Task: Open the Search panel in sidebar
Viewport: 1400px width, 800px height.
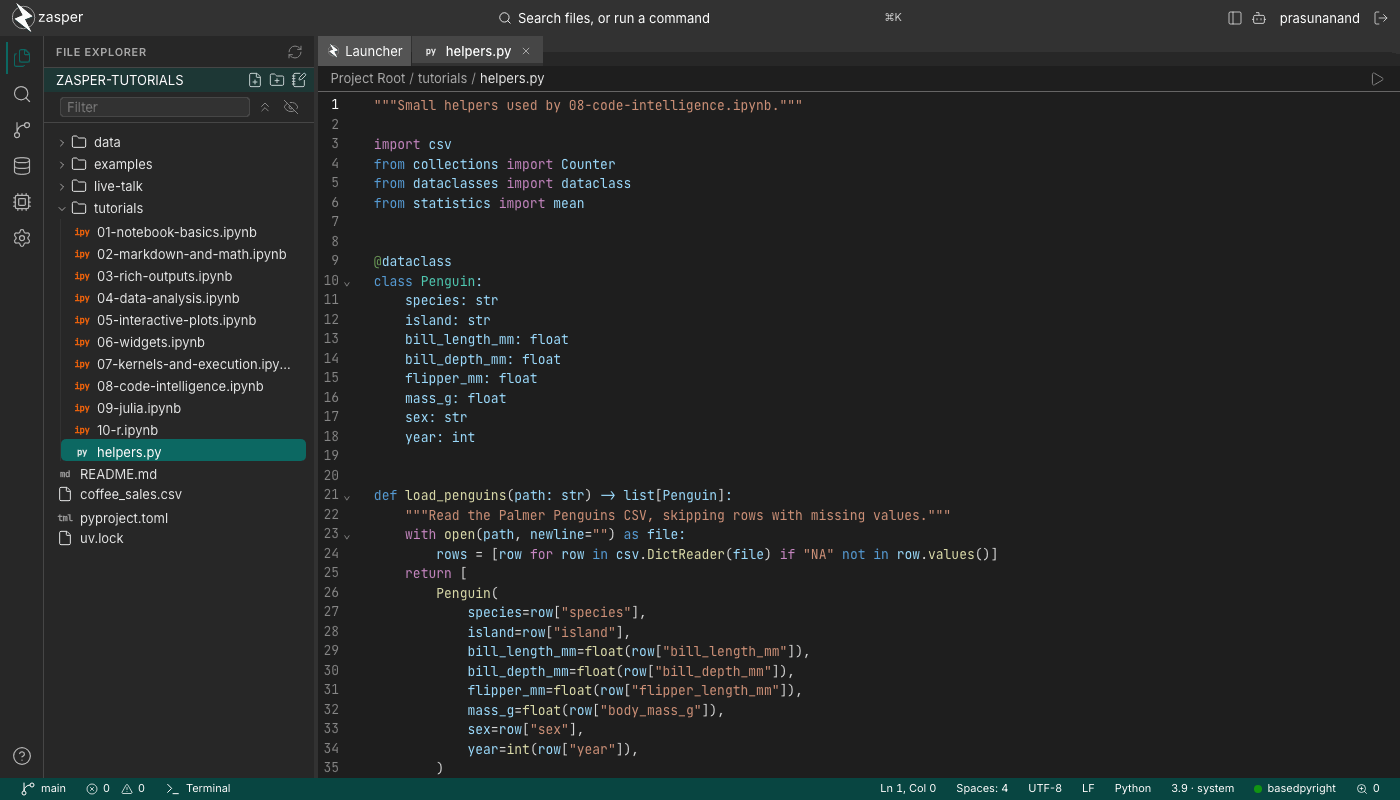Action: click(x=22, y=94)
